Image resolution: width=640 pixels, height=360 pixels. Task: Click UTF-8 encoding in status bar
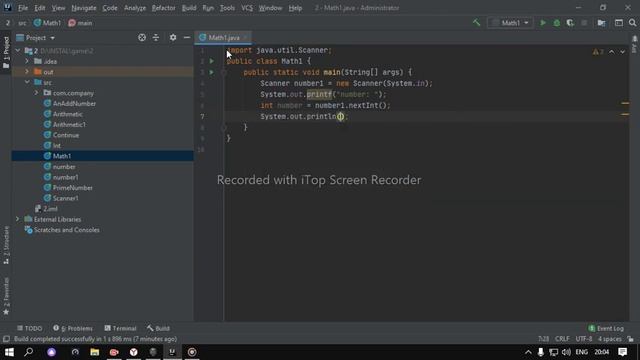pyautogui.click(x=584, y=339)
